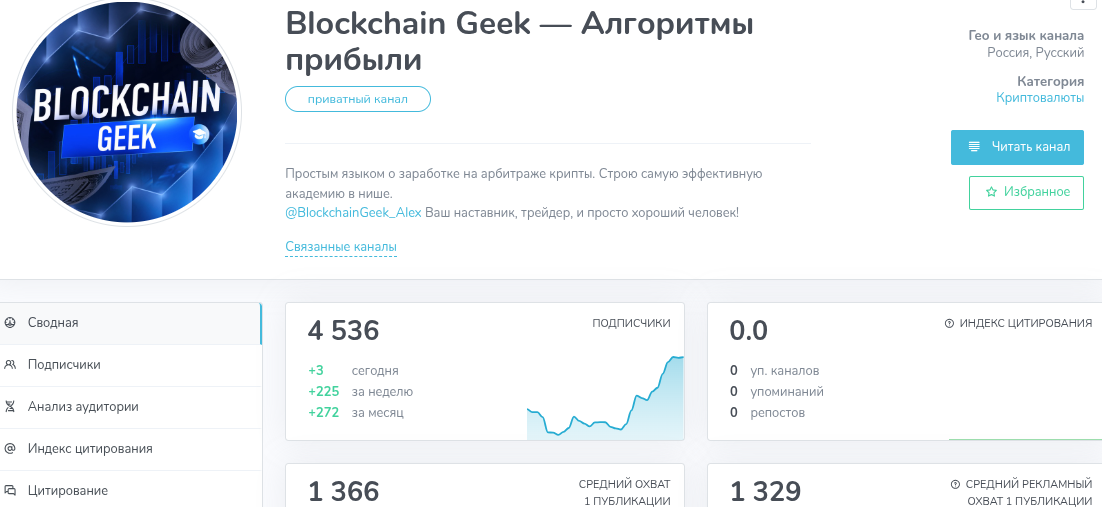The image size is (1102, 507).
Task: Click help icon beside ИНДЕКС ЦИТИРОВАНИЯ
Action: [948, 324]
